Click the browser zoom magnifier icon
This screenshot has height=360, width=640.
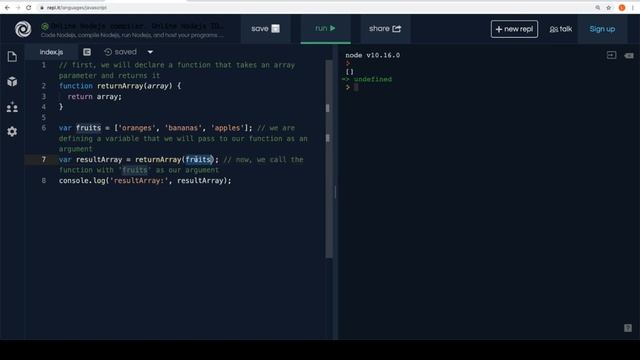(598, 7)
